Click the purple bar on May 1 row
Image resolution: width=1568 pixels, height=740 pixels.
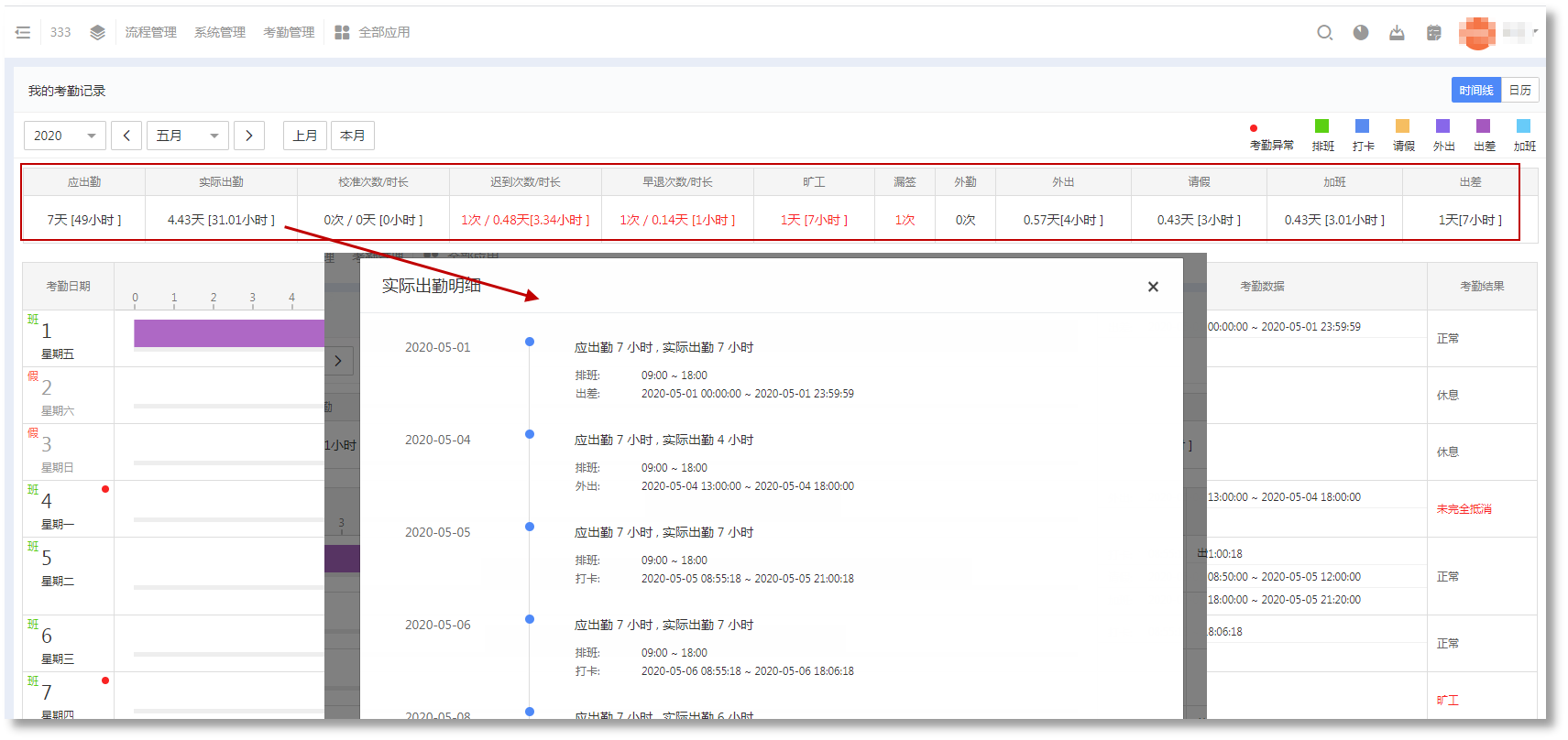[229, 332]
